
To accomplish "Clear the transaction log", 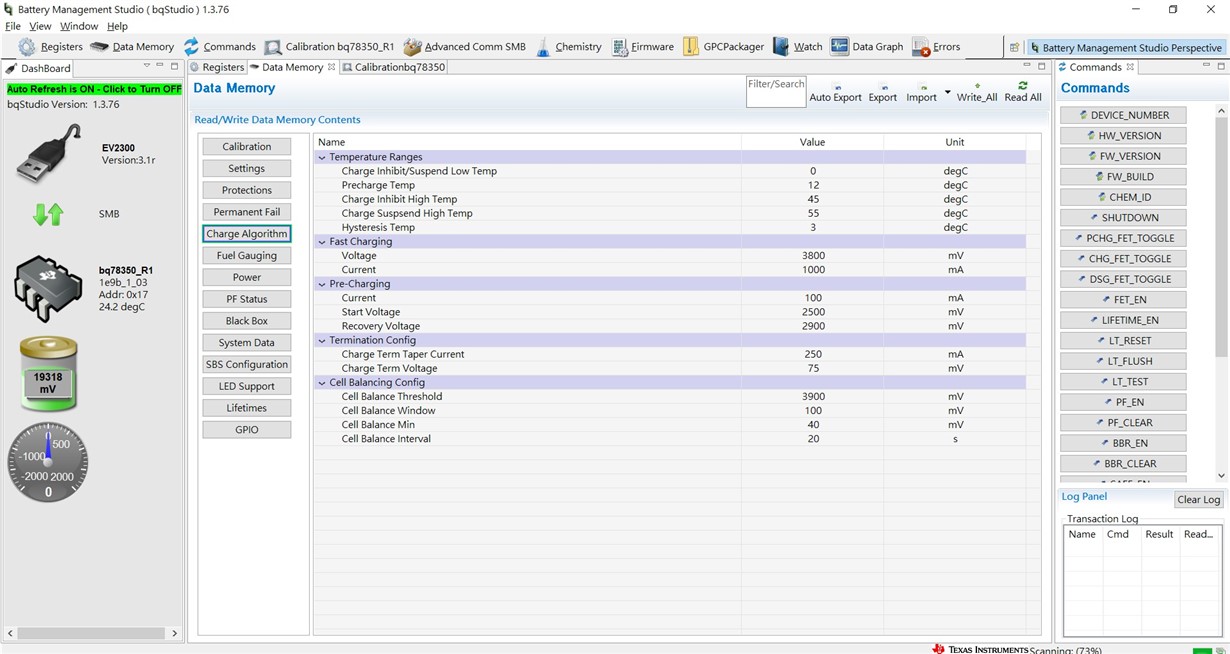I will point(1198,500).
